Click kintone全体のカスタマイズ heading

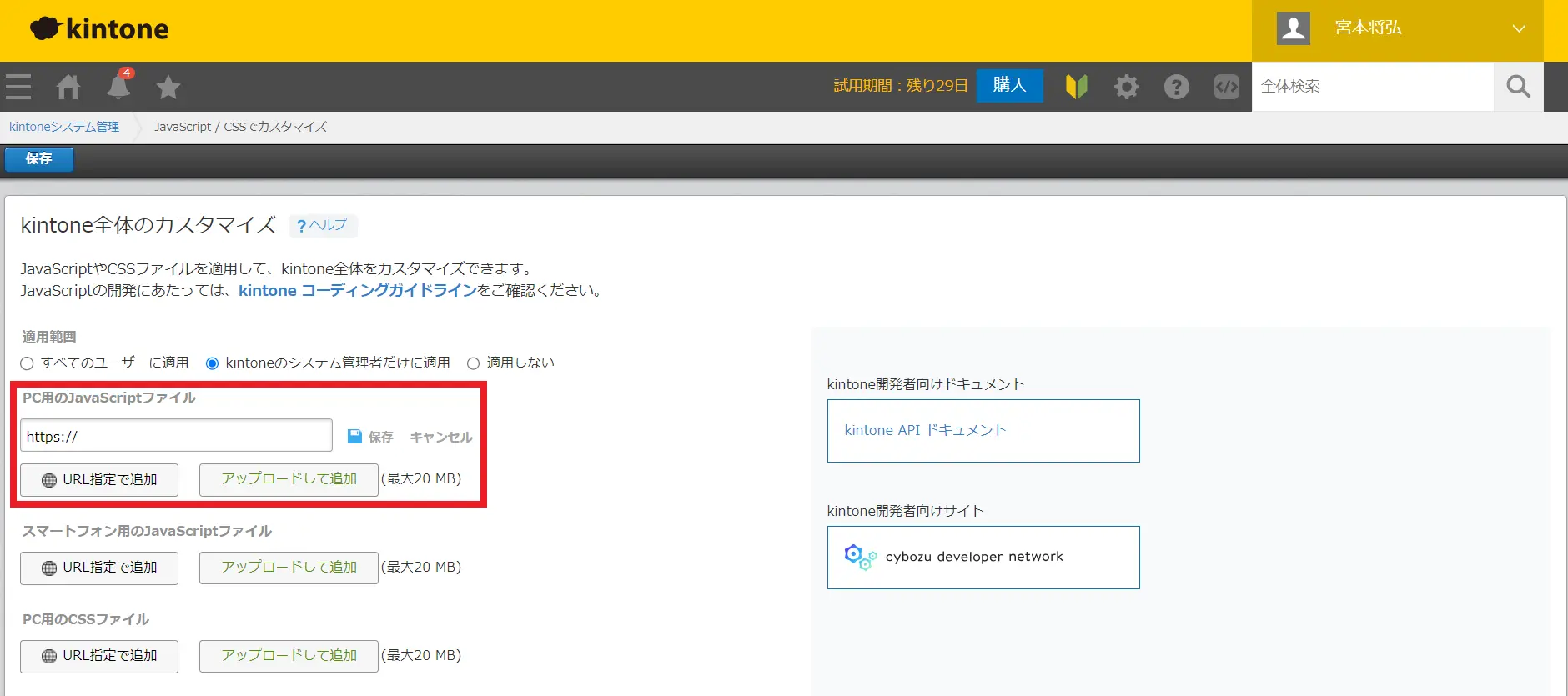(x=148, y=225)
